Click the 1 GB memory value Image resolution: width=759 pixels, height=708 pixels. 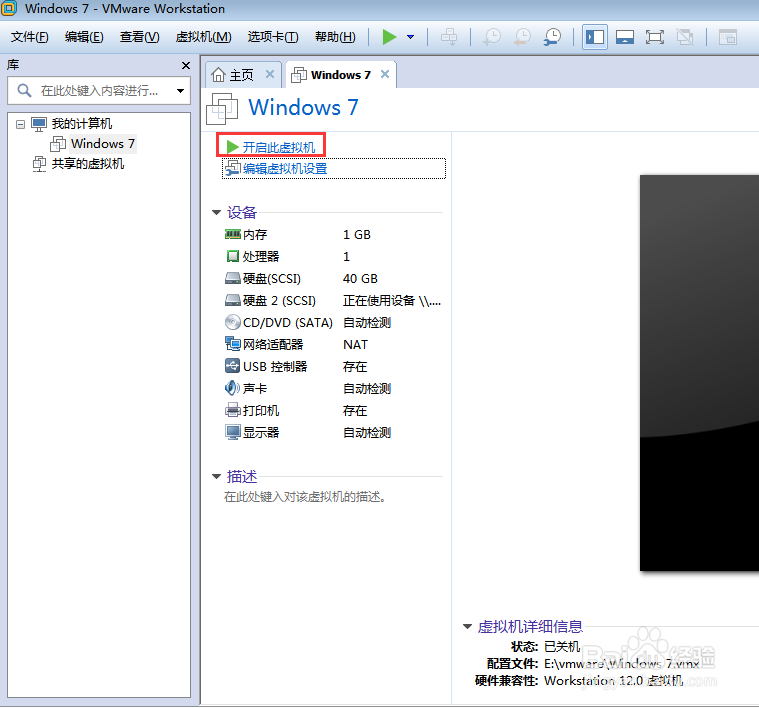click(x=357, y=235)
